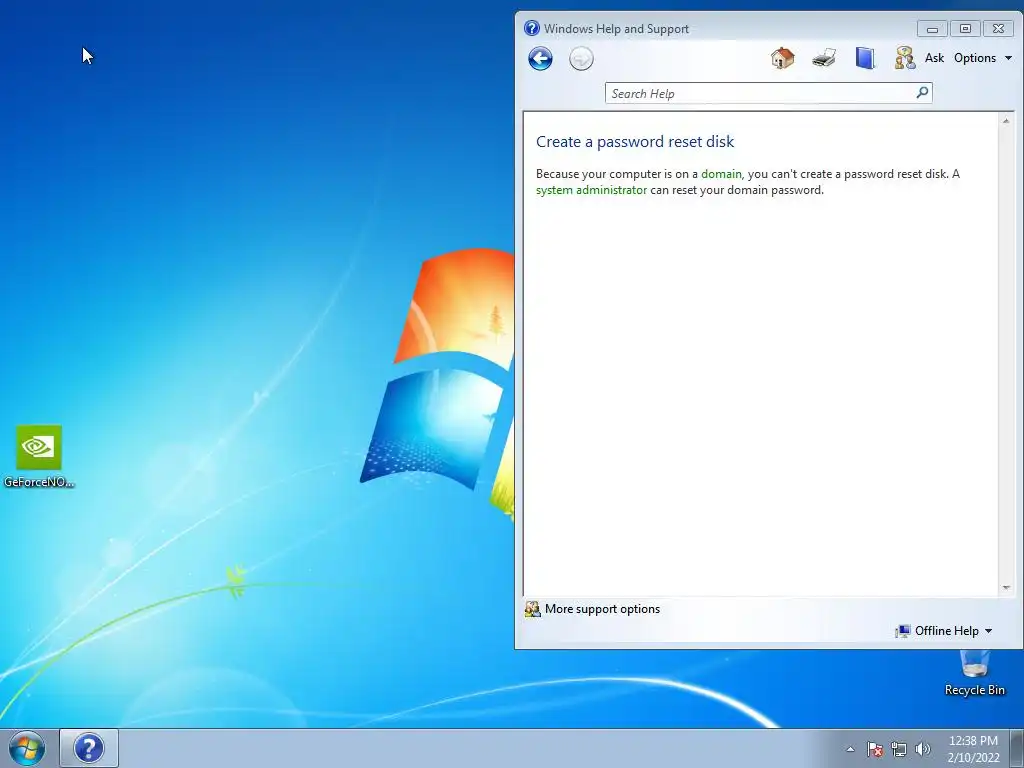Open the 'system administrator' definition link
Viewport: 1024px width, 768px height.
pos(591,190)
